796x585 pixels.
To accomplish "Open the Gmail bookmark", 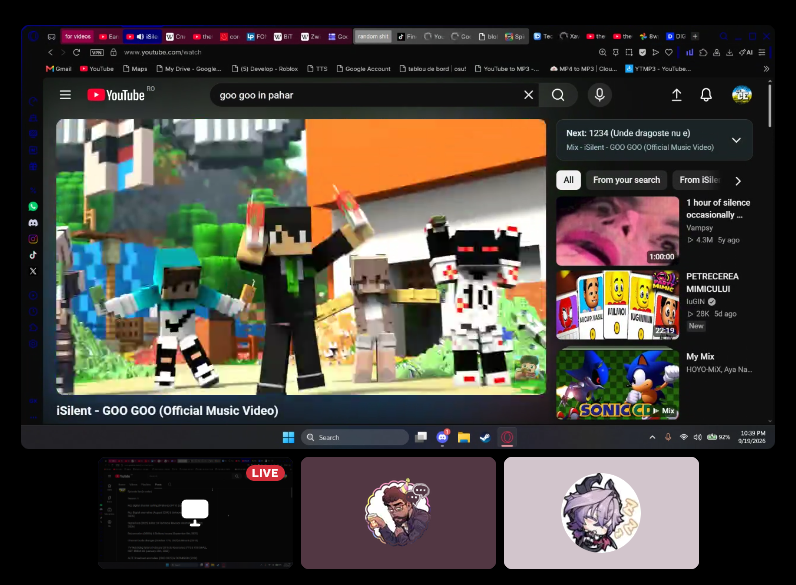I will click(58, 69).
